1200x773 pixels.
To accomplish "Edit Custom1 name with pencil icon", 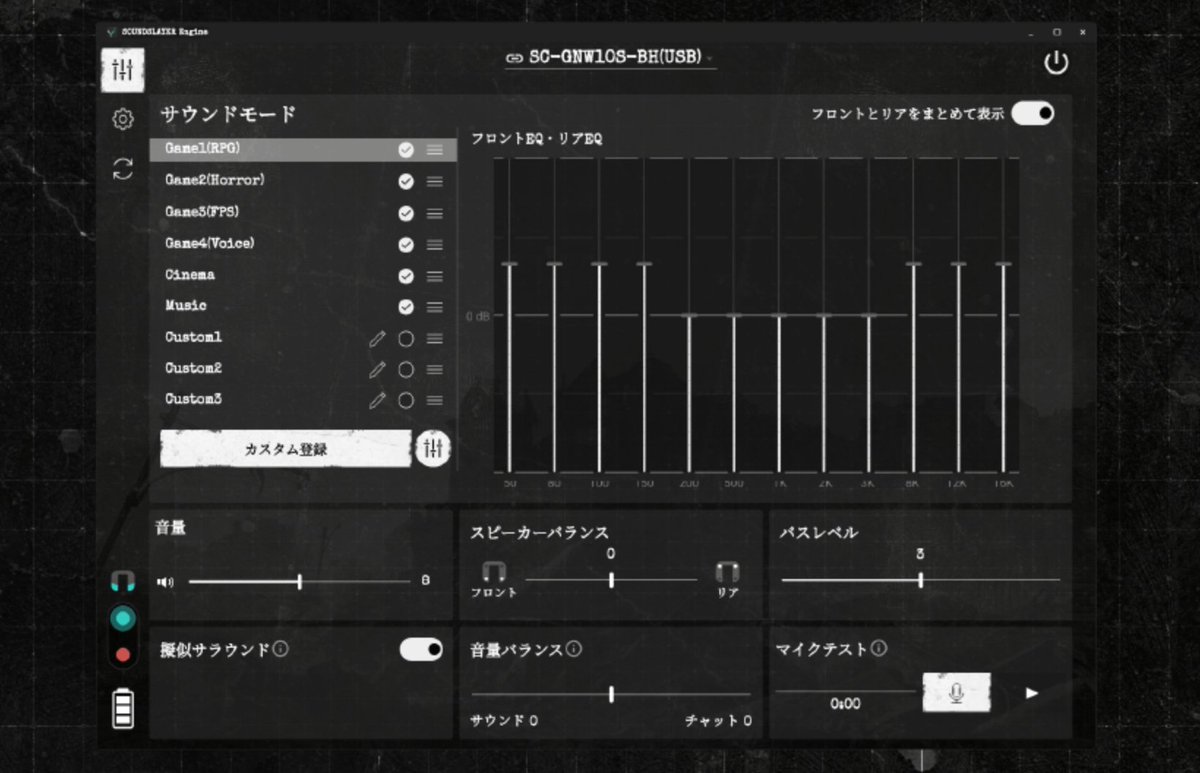I will coord(377,339).
